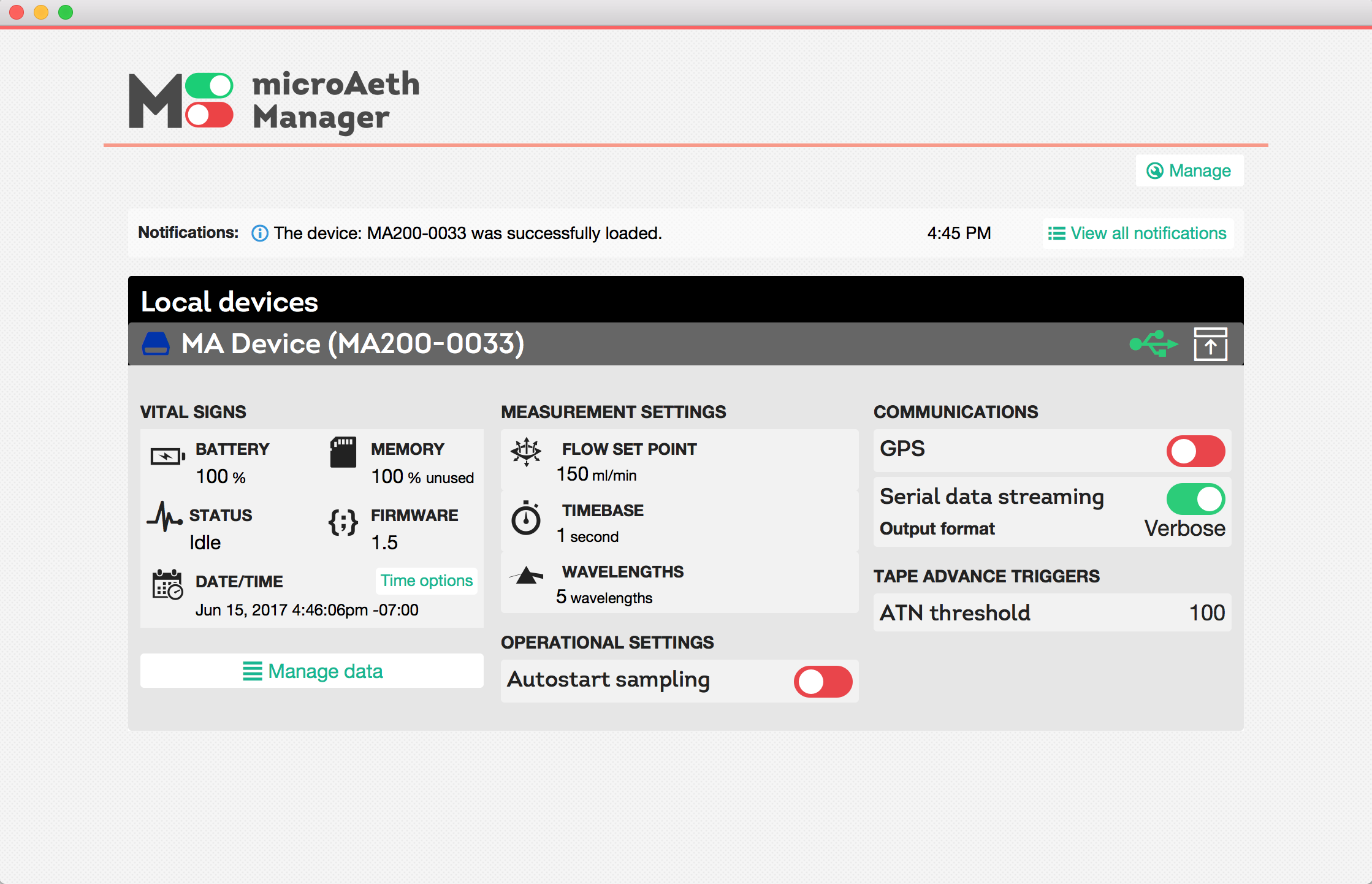
Task: Click the upload arrow box icon
Action: pos(1210,344)
